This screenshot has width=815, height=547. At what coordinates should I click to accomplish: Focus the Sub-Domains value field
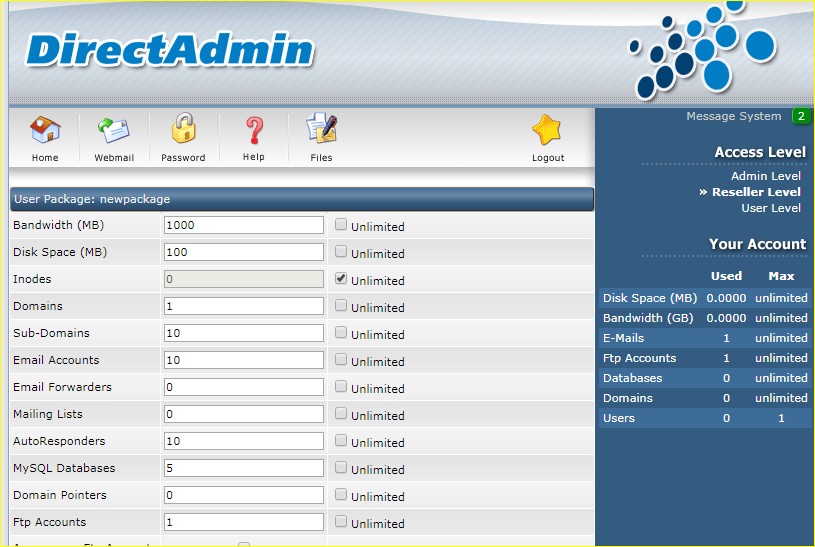point(243,333)
